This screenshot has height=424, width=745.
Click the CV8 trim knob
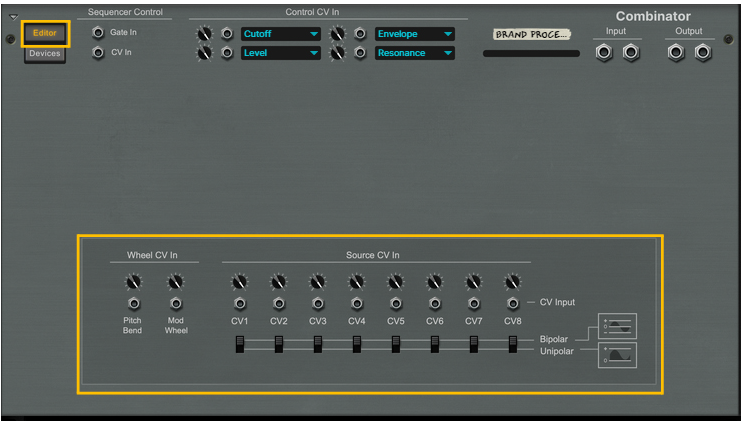point(512,282)
